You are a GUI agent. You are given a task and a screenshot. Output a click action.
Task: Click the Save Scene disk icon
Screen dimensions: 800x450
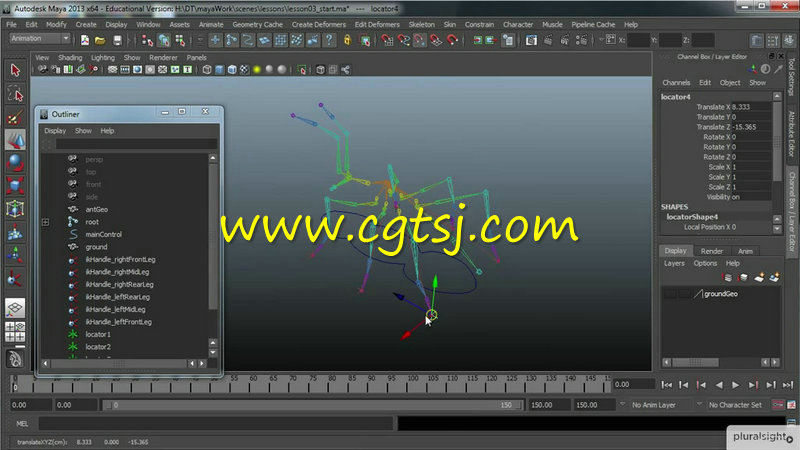[x=117, y=40]
